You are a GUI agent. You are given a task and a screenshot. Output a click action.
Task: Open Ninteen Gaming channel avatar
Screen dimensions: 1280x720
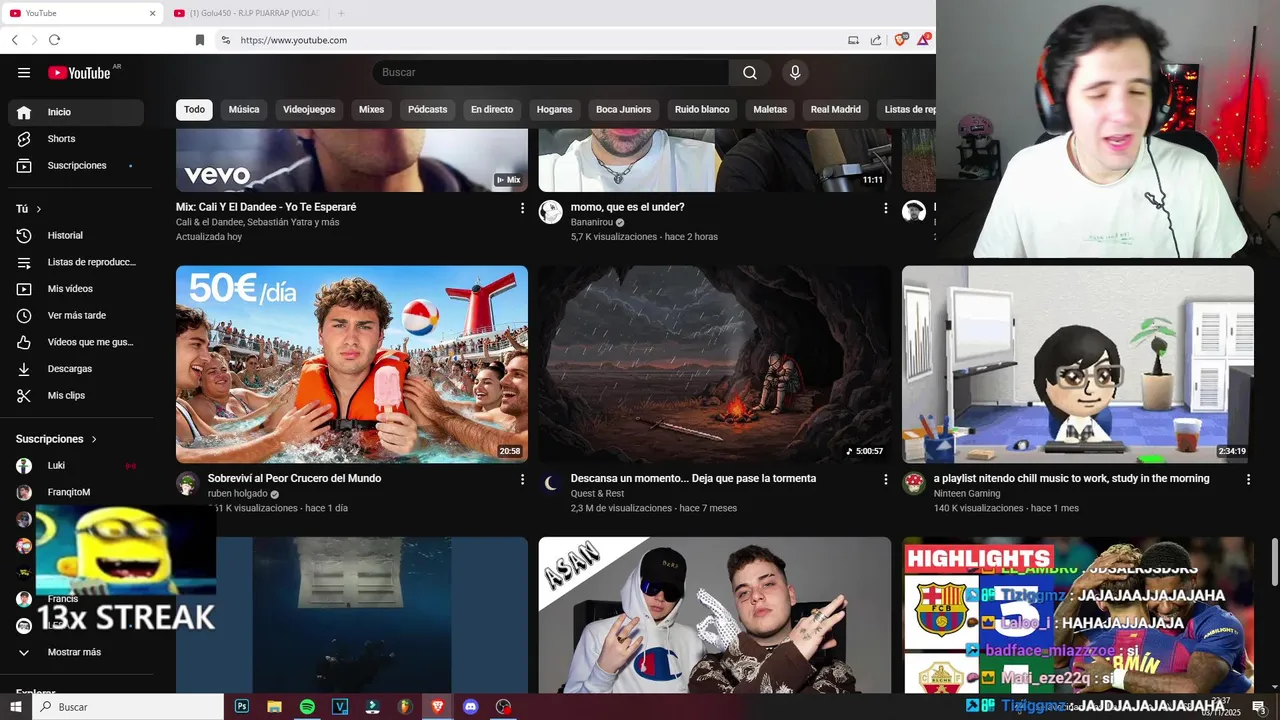pyautogui.click(x=914, y=484)
